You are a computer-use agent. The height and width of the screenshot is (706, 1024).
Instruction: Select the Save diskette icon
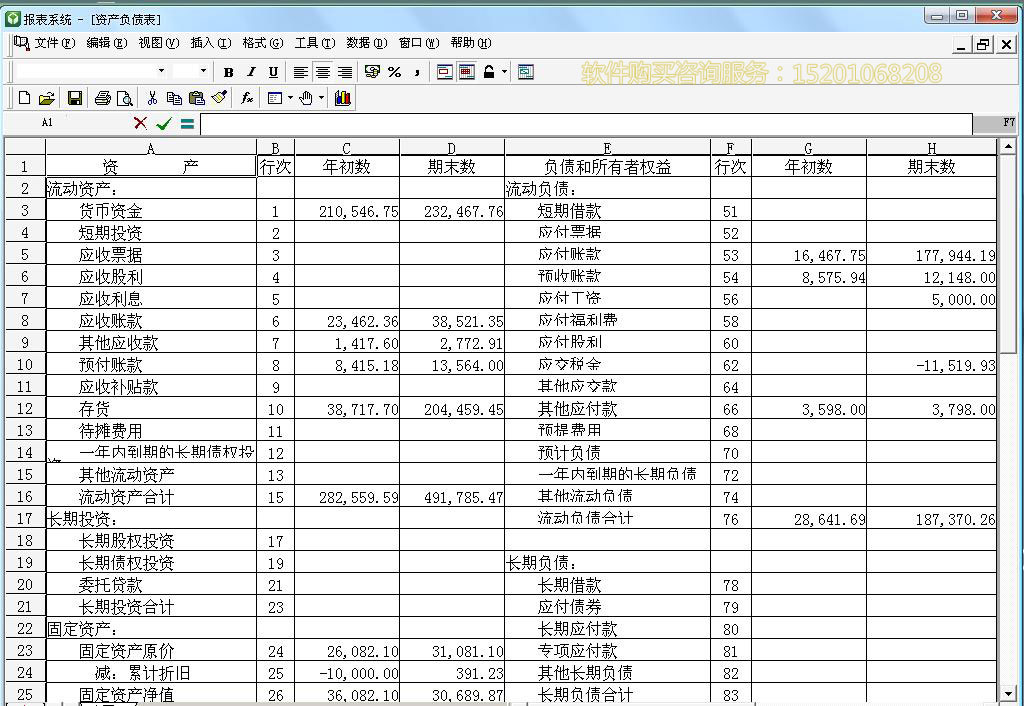click(x=73, y=97)
